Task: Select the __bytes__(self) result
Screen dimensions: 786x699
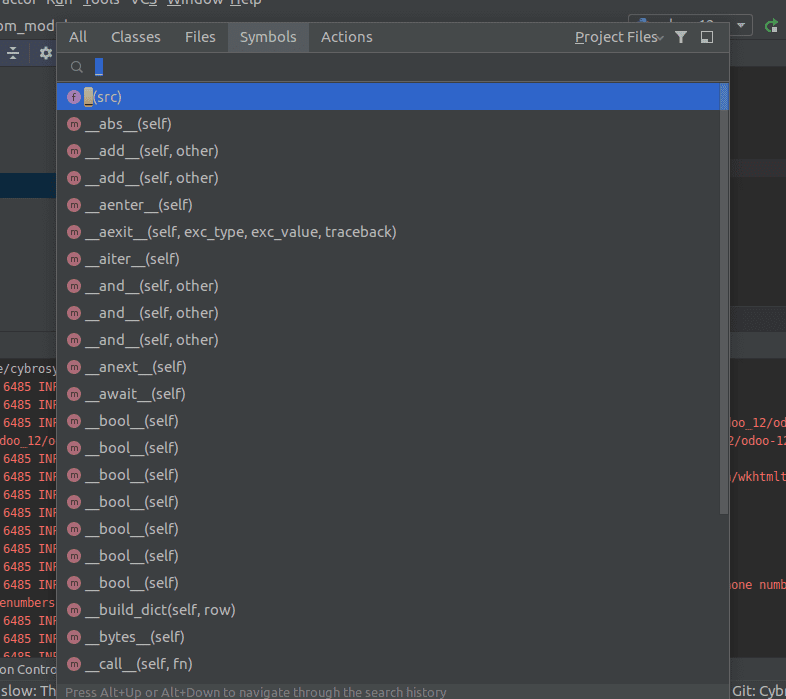Action: pos(388,637)
